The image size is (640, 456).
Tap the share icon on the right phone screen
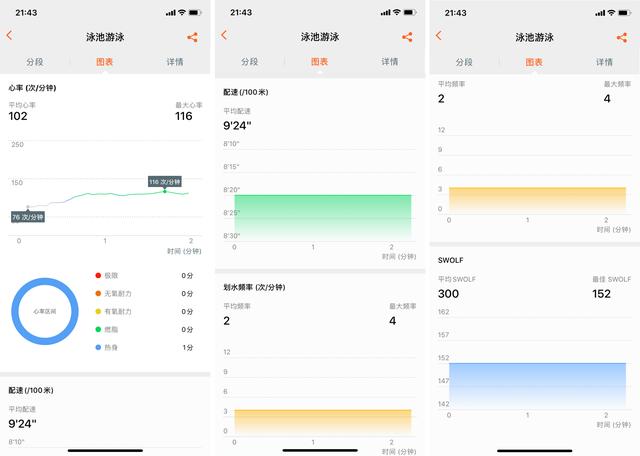point(622,37)
